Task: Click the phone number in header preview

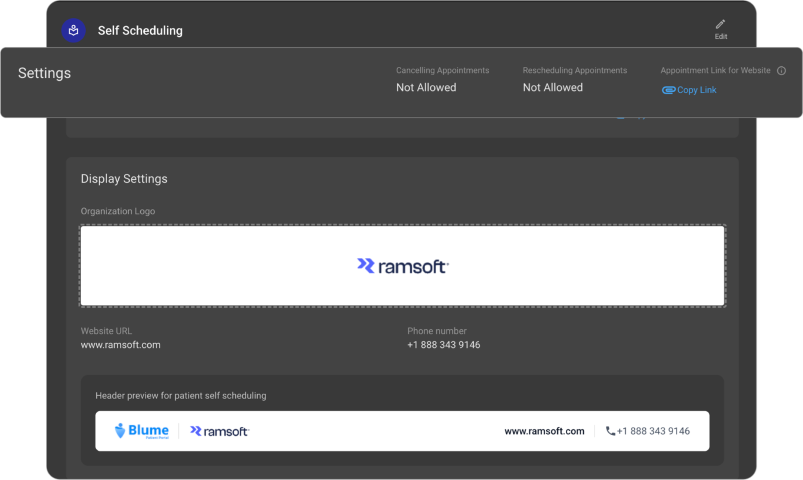Action: [x=653, y=431]
